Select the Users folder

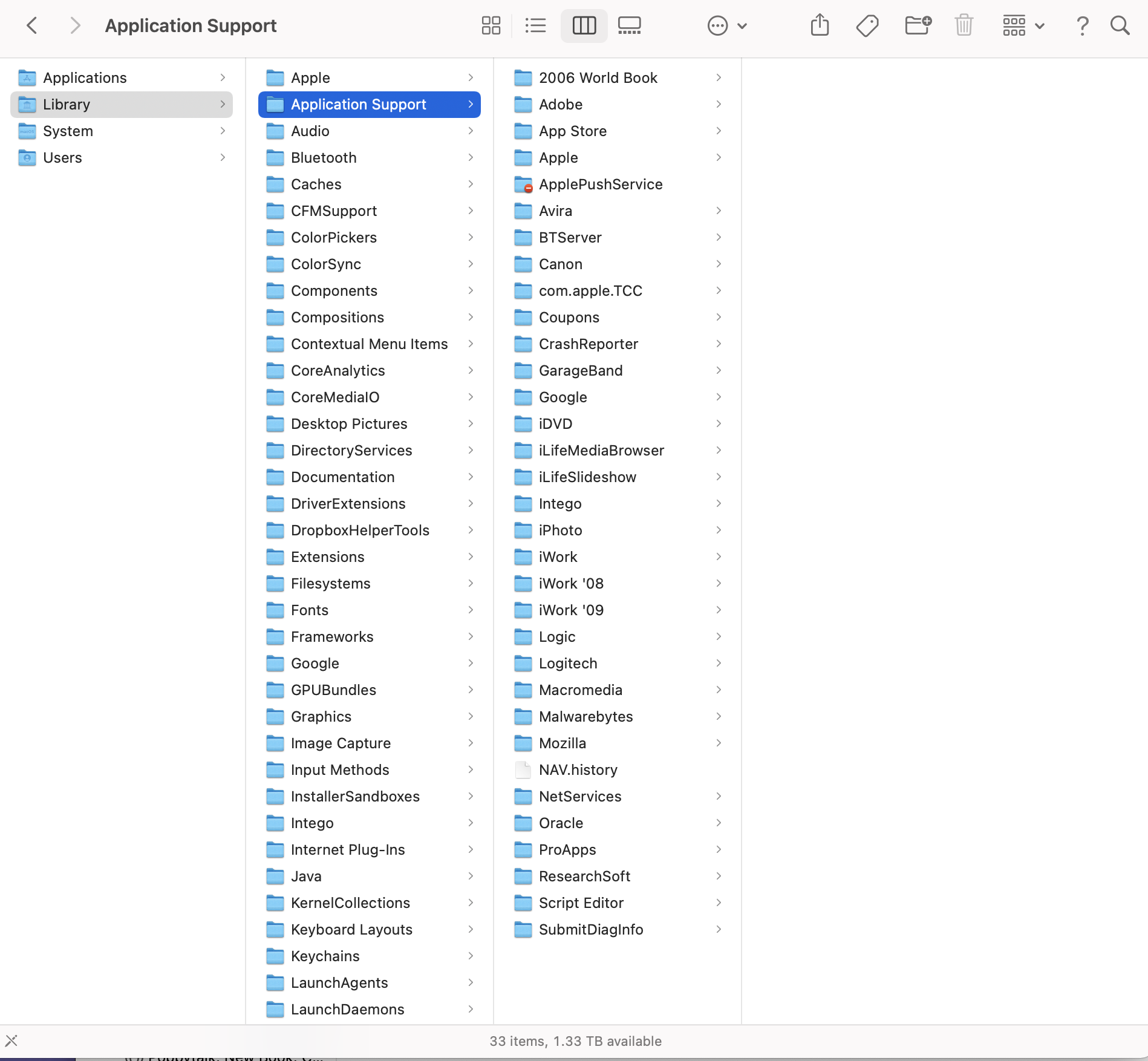pos(122,157)
